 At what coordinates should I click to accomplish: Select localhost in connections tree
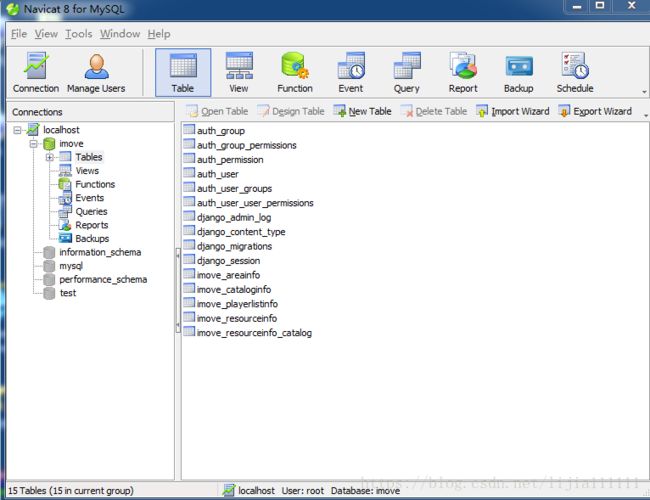click(x=61, y=130)
